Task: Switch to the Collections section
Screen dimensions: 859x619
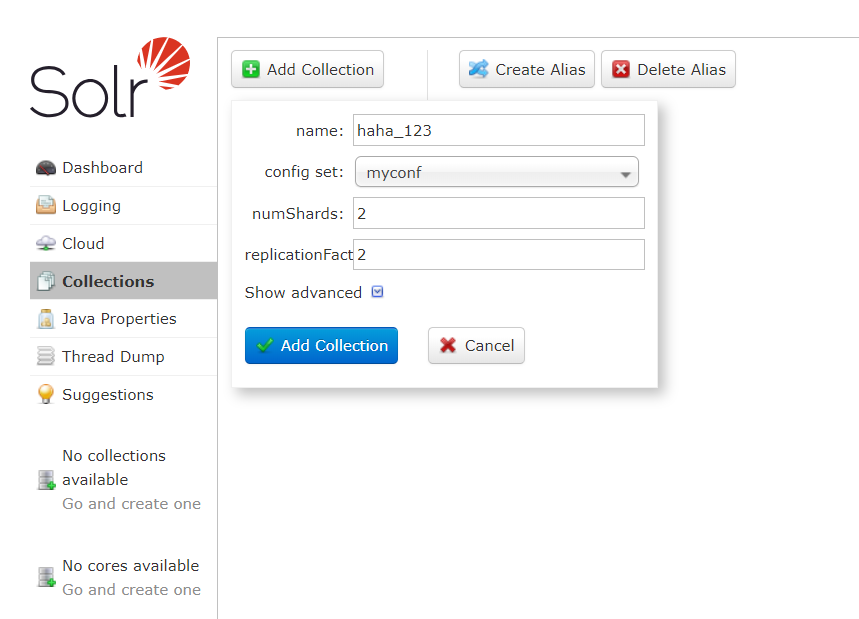Action: tap(106, 281)
